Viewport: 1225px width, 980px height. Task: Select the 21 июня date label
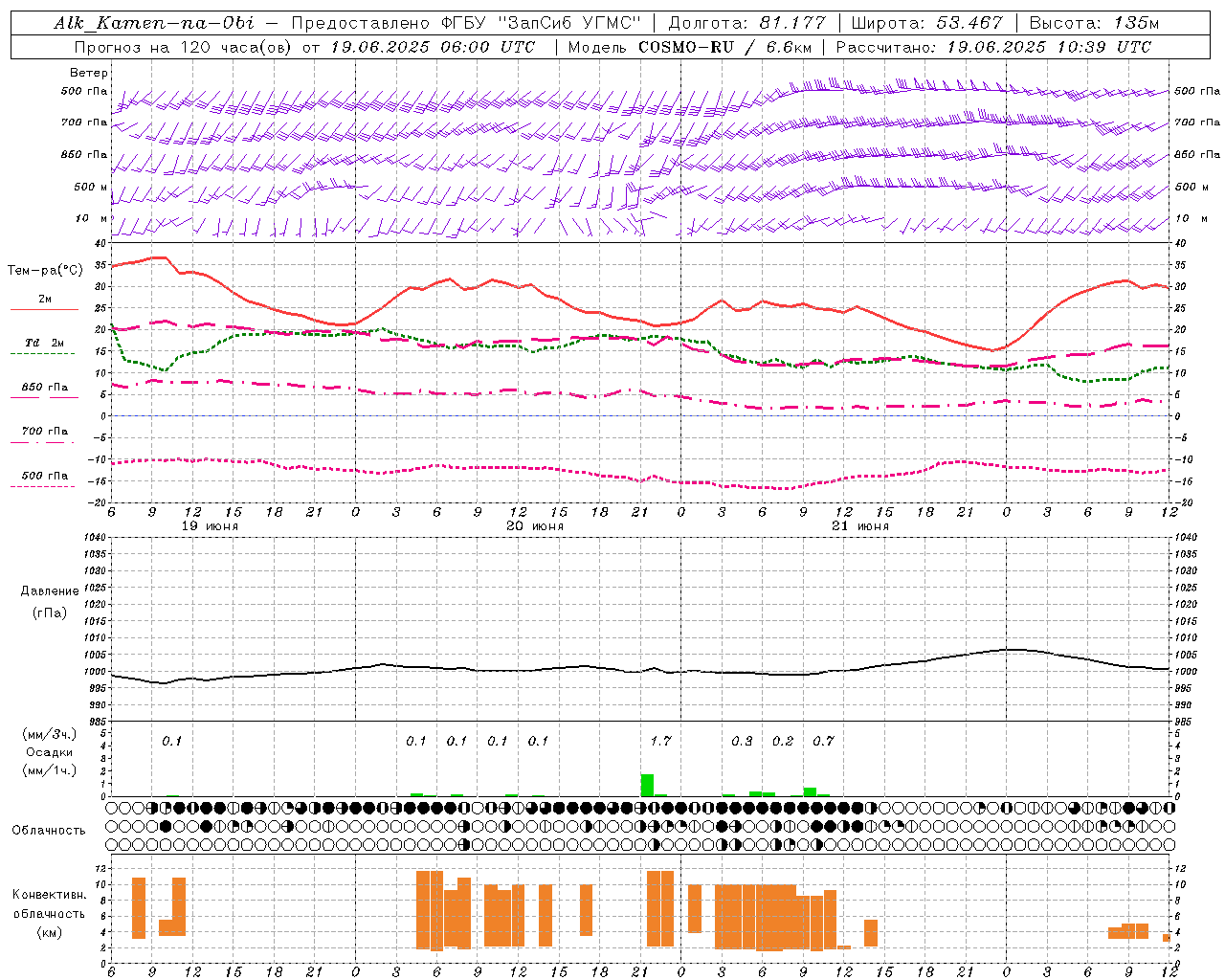click(860, 525)
